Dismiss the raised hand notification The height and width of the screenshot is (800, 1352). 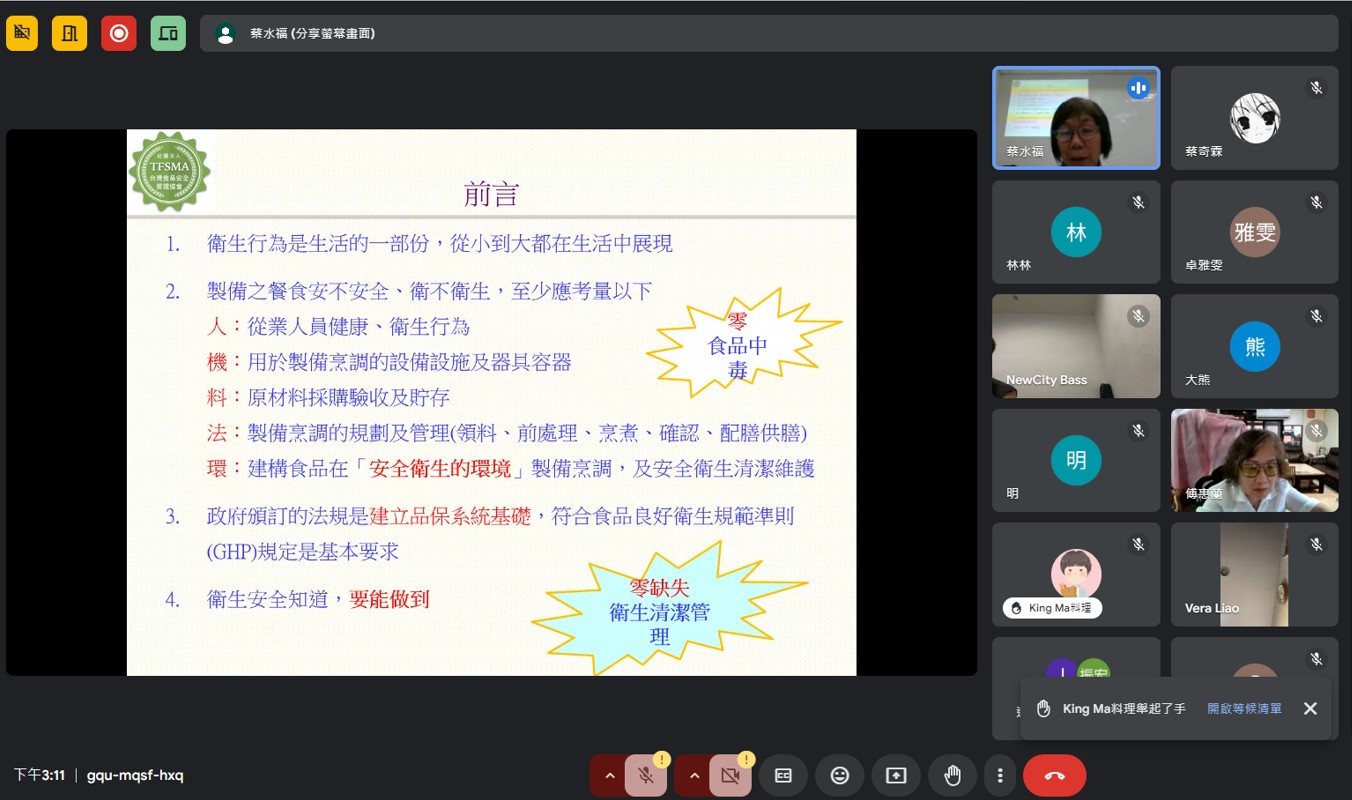1310,708
